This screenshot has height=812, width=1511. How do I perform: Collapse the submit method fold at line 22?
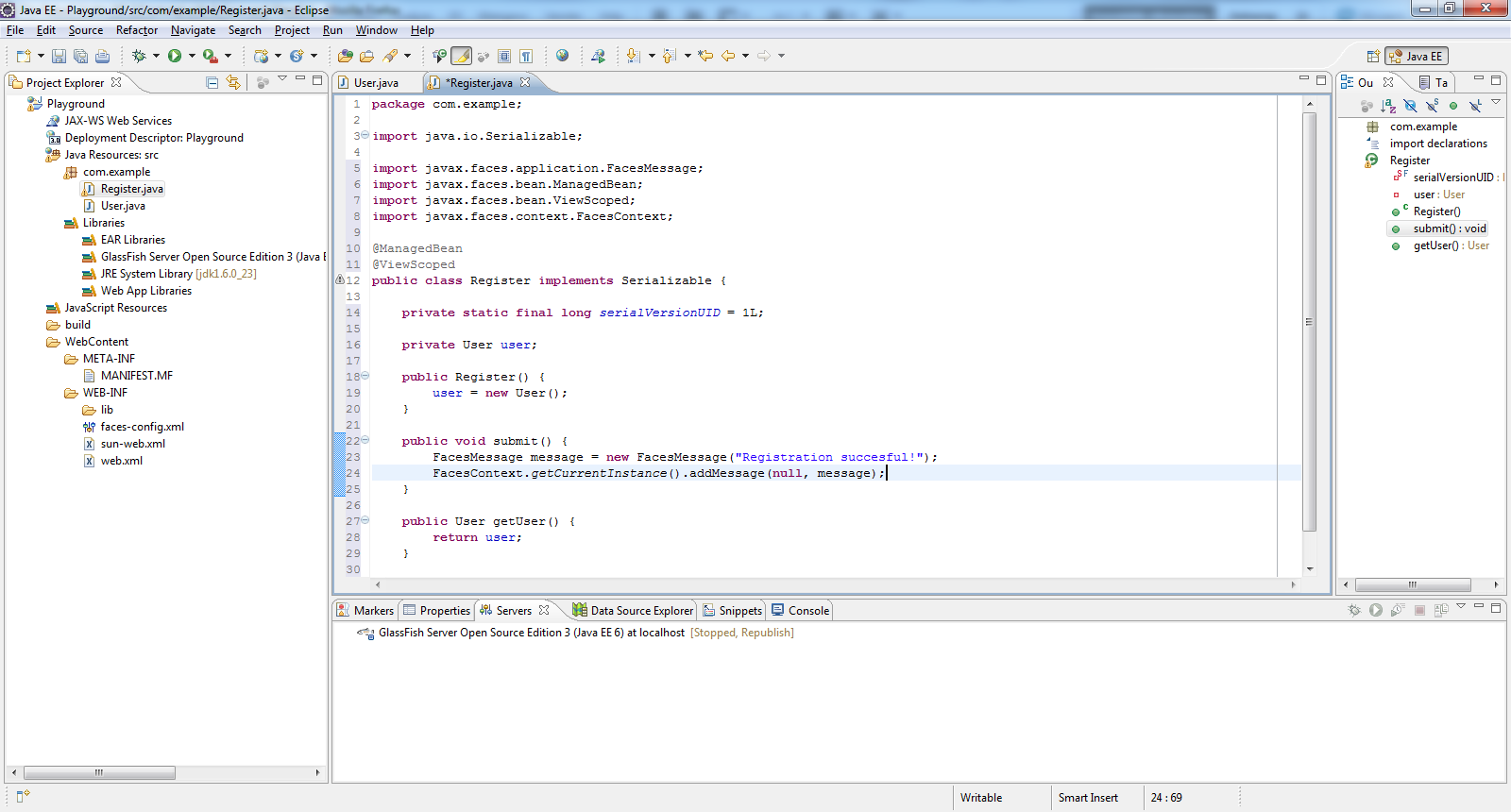(365, 440)
